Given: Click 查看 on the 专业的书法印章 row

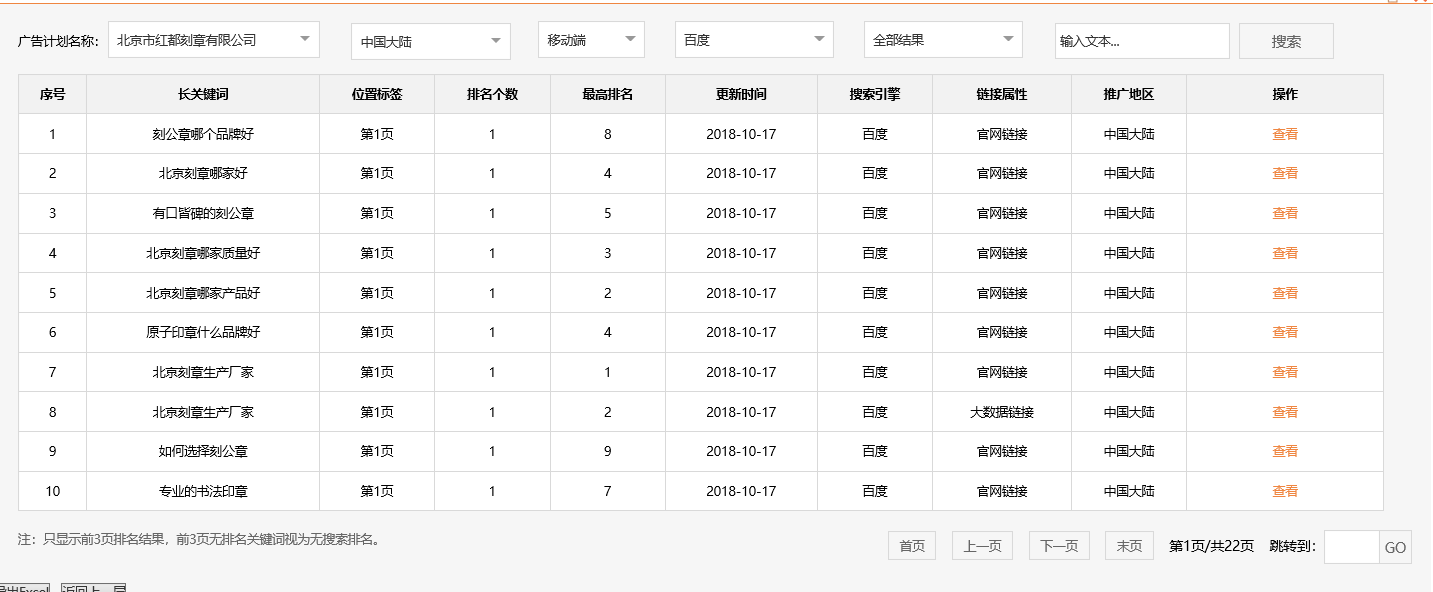Looking at the screenshot, I should point(1284,490).
